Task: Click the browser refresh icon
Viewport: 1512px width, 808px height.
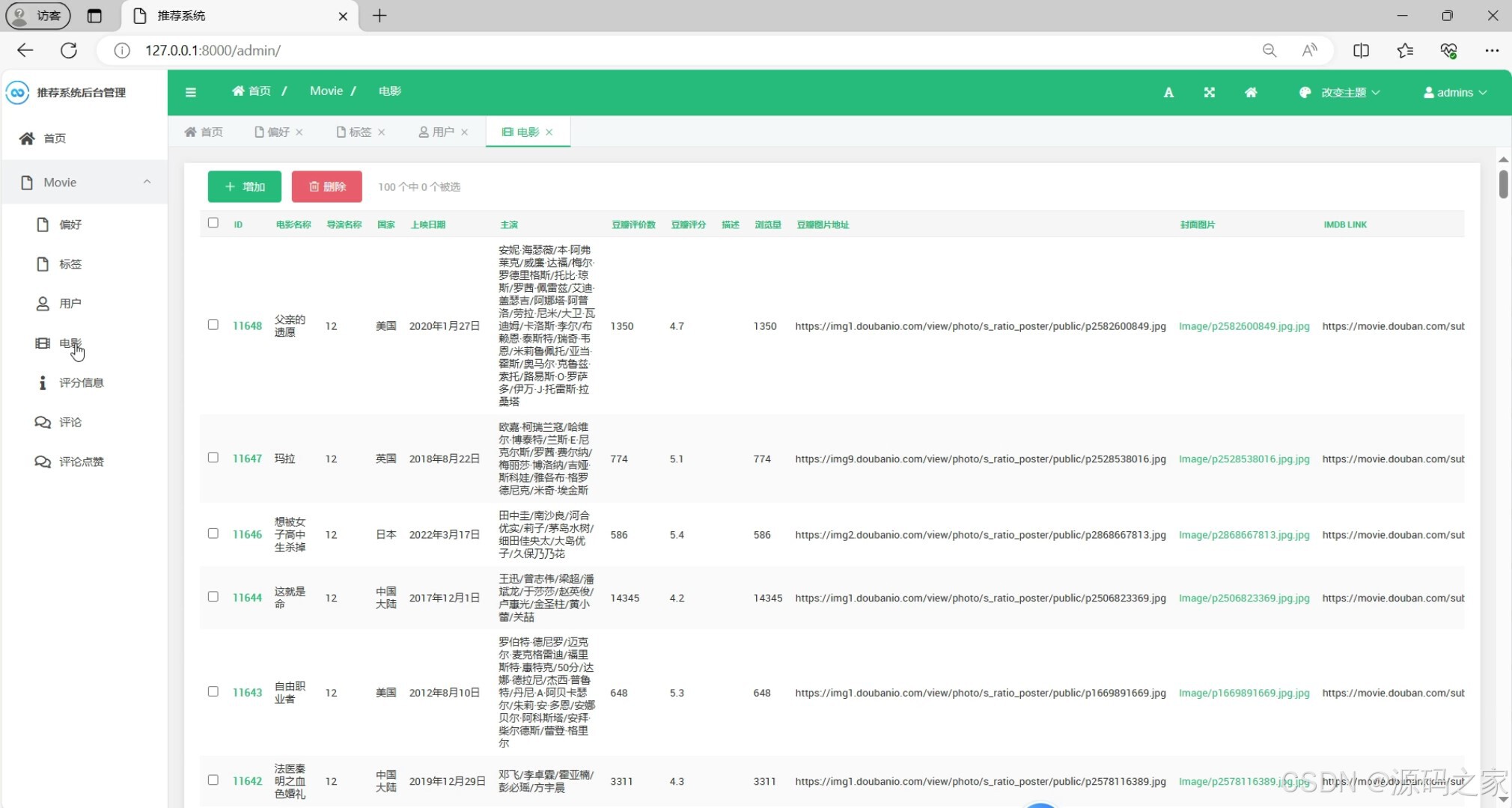Action: click(x=69, y=50)
